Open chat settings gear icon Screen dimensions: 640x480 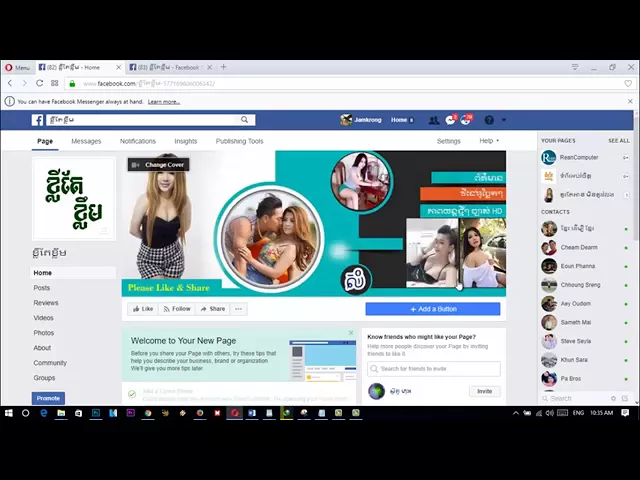click(613, 398)
